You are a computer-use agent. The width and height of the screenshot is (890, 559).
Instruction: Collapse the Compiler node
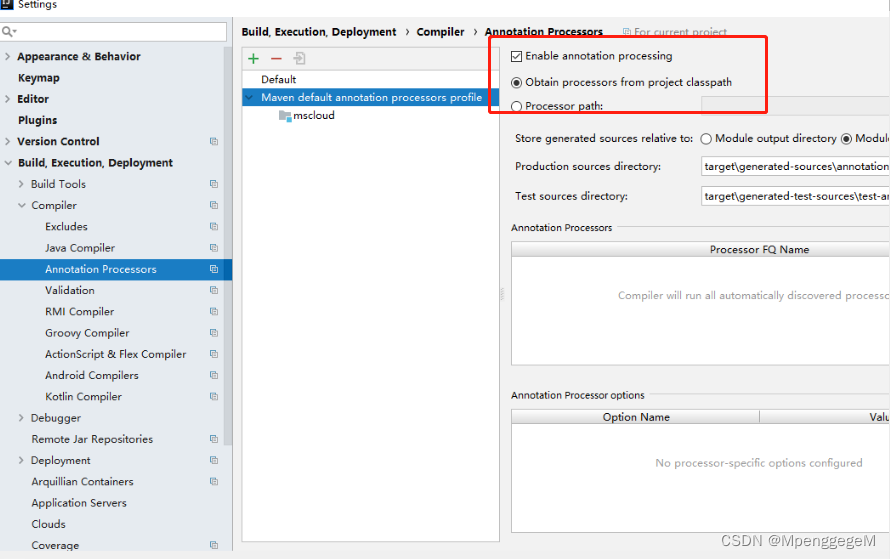click(22, 205)
